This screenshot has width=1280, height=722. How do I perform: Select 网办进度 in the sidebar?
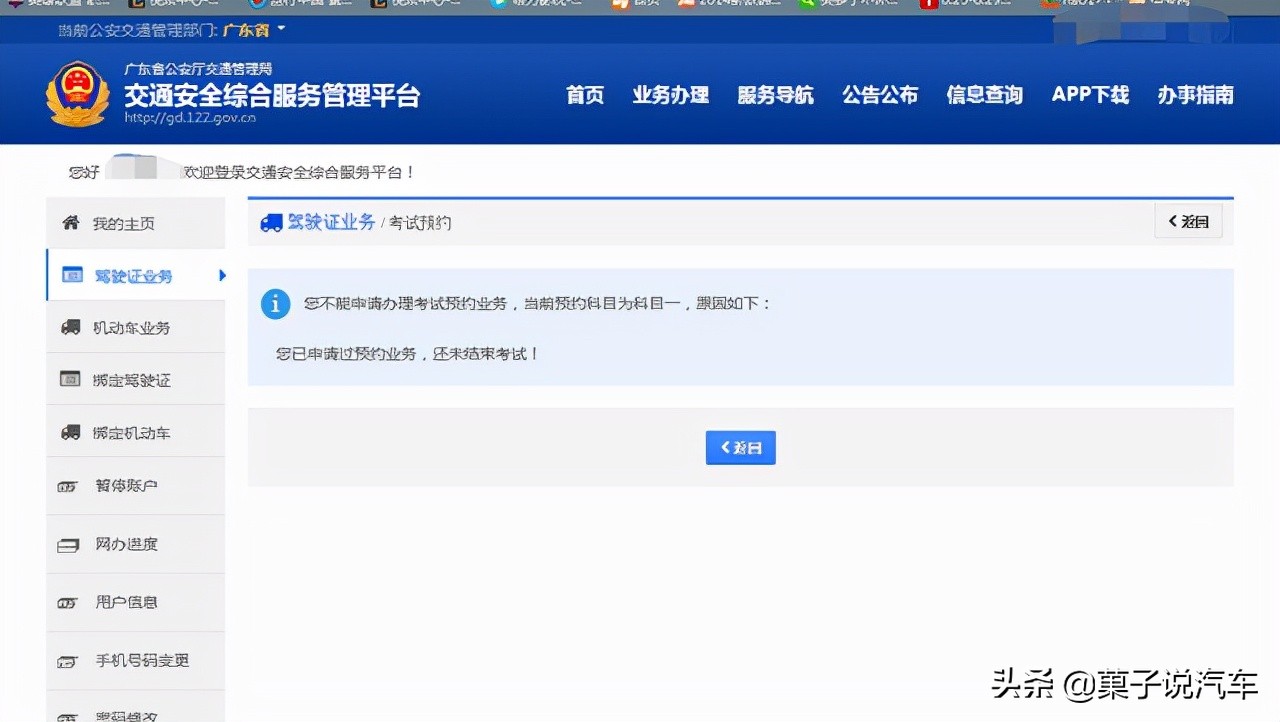135,544
